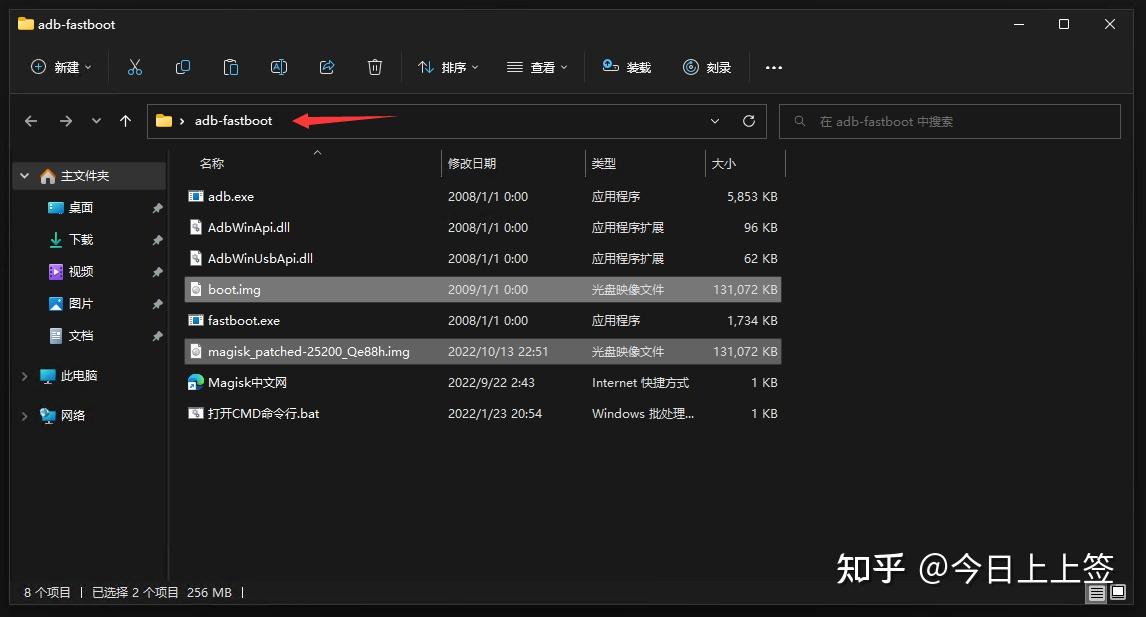The height and width of the screenshot is (617, 1146).
Task: Open the ... more options menu
Action: point(773,67)
